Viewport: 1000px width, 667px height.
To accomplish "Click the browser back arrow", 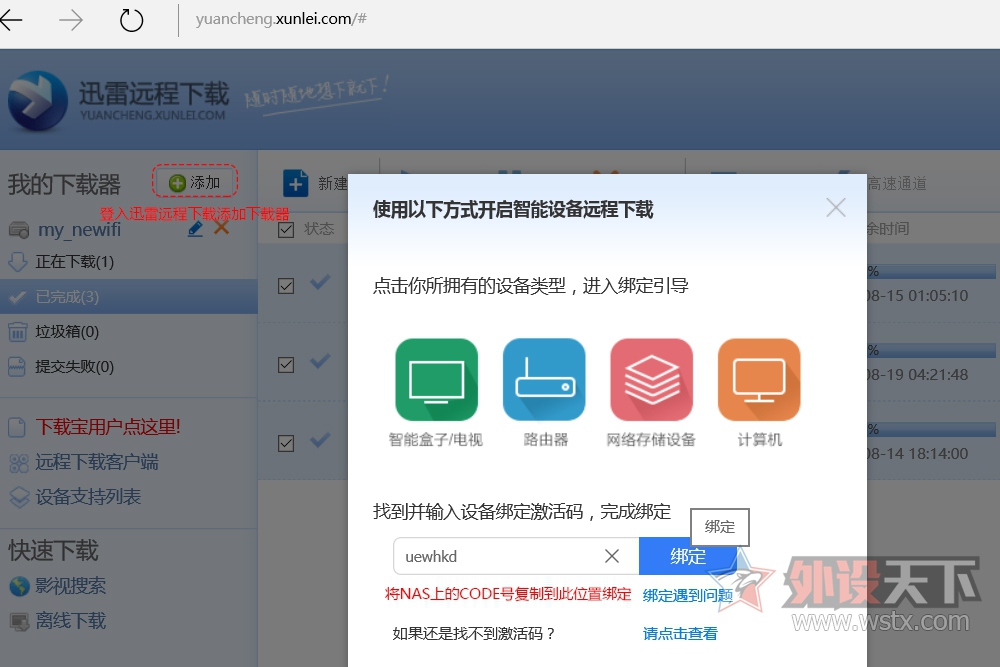I will tap(11, 20).
